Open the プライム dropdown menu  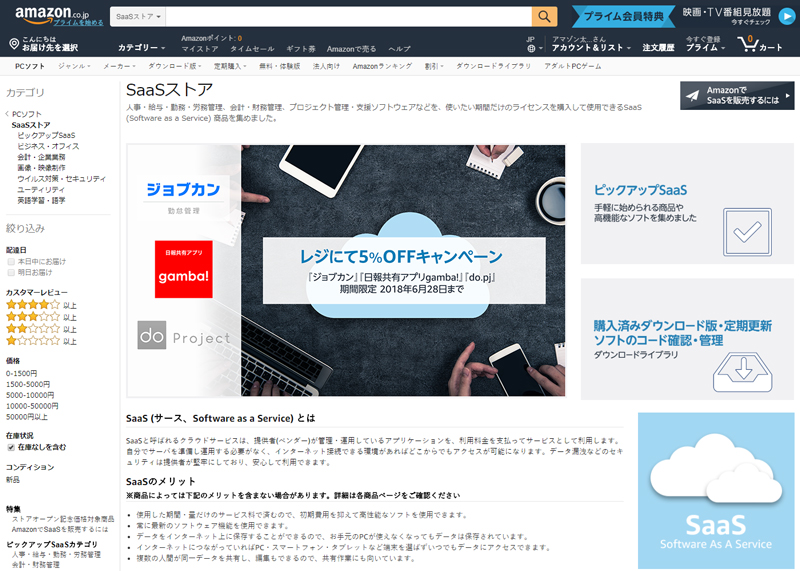(705, 47)
